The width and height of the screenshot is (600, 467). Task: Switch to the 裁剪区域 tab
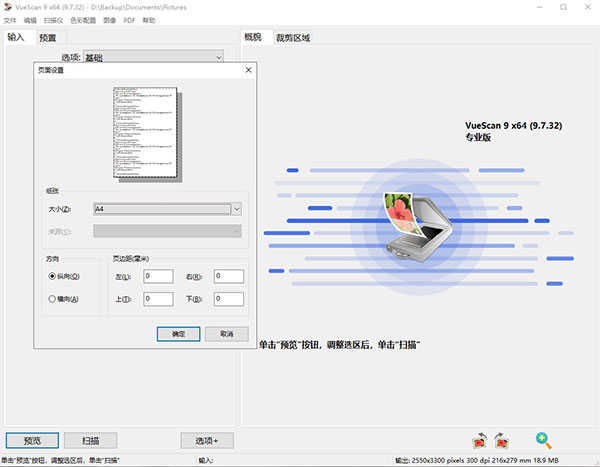[293, 38]
